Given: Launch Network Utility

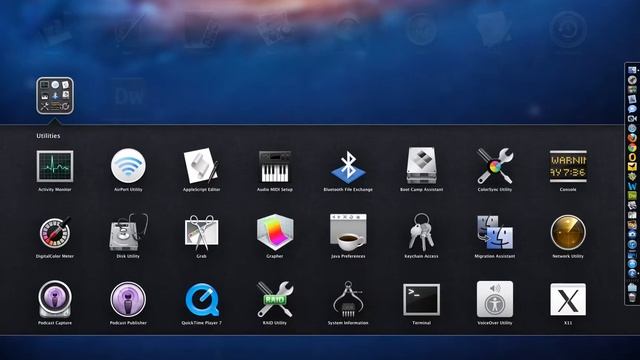Looking at the screenshot, I should [568, 232].
